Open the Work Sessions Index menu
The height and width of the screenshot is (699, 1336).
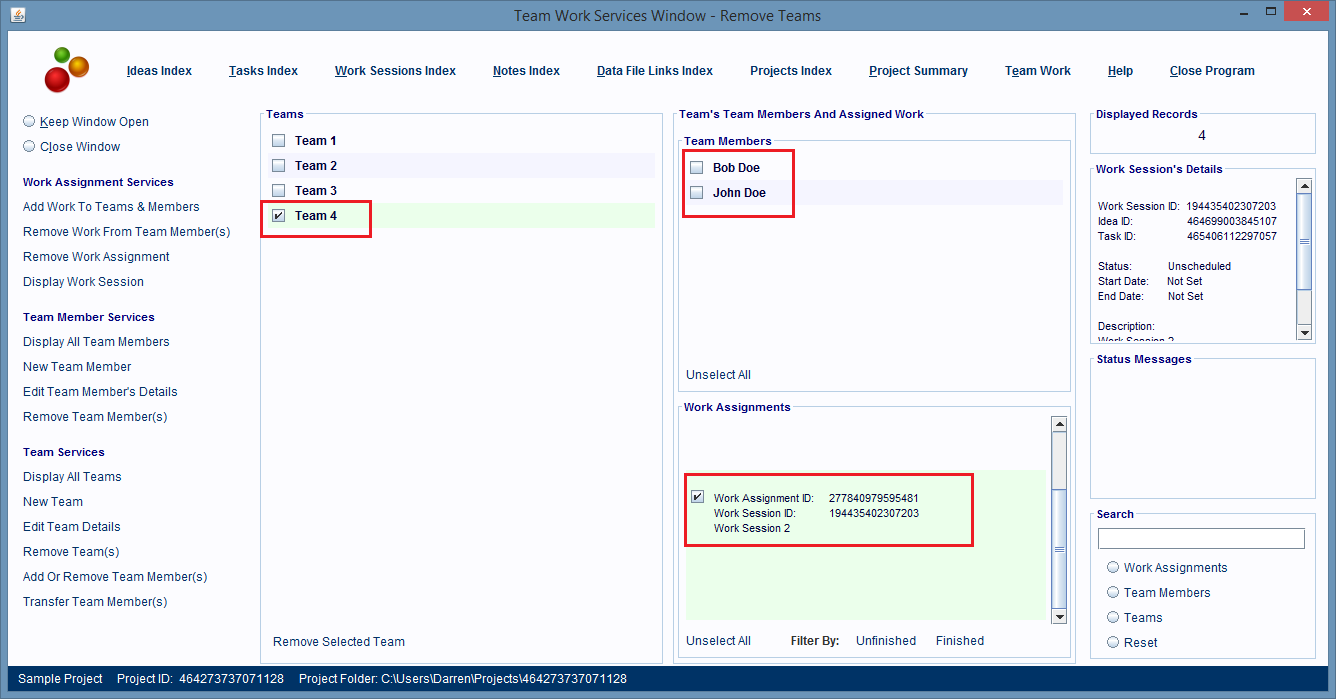coord(395,71)
